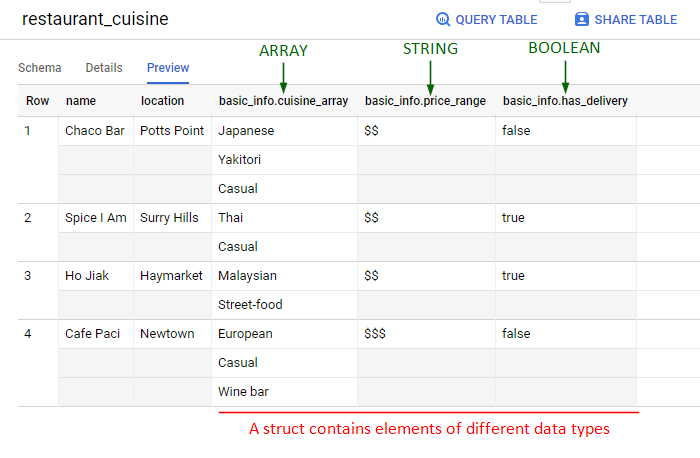Click the true delivery cell for Ho Jiak
The width and height of the screenshot is (700, 458).
566,276
